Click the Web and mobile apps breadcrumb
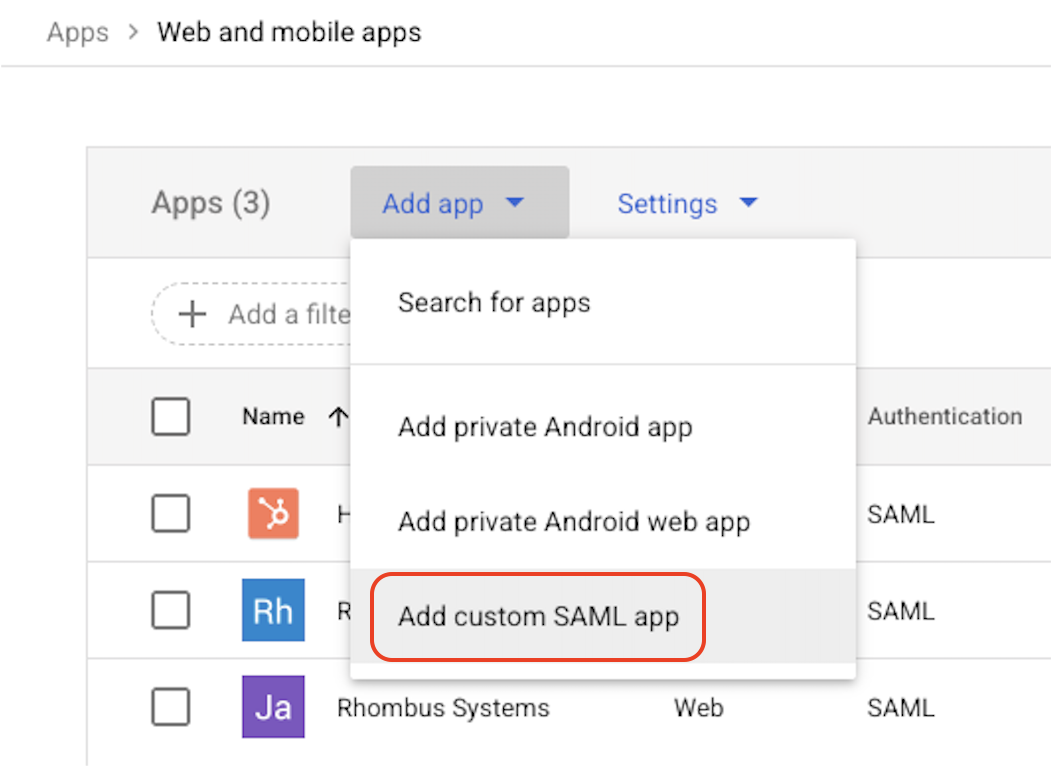The height and width of the screenshot is (766, 1054). pos(289,32)
